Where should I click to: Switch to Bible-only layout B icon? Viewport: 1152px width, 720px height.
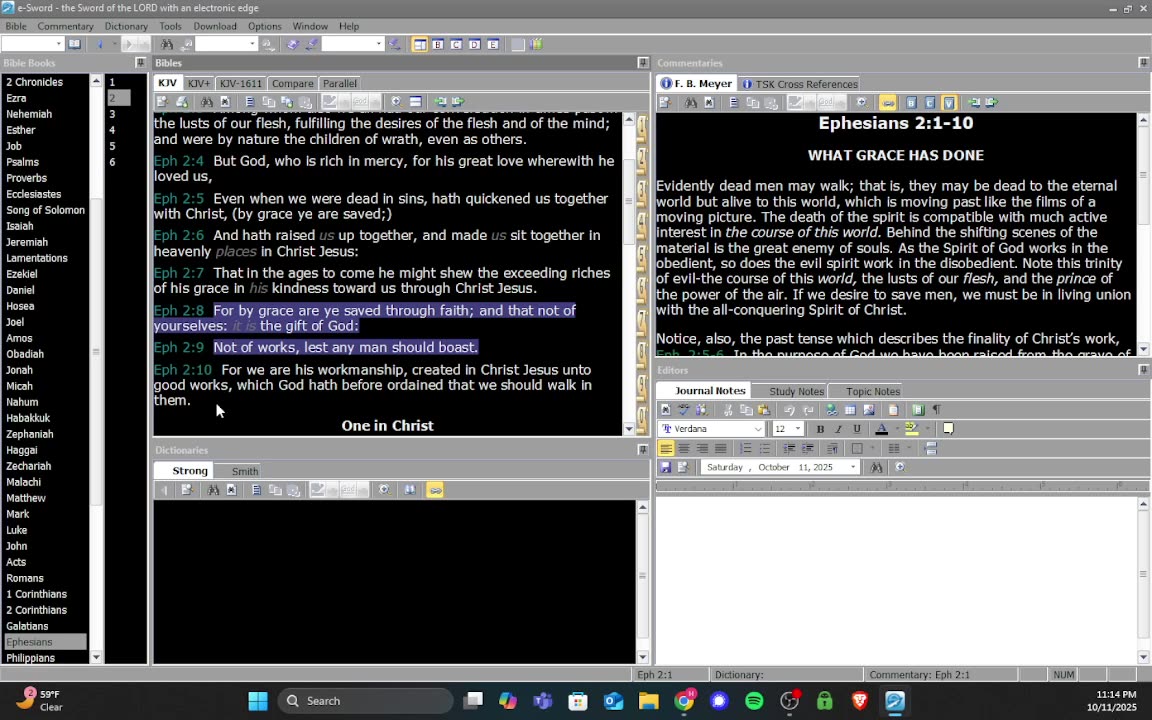coord(438,45)
